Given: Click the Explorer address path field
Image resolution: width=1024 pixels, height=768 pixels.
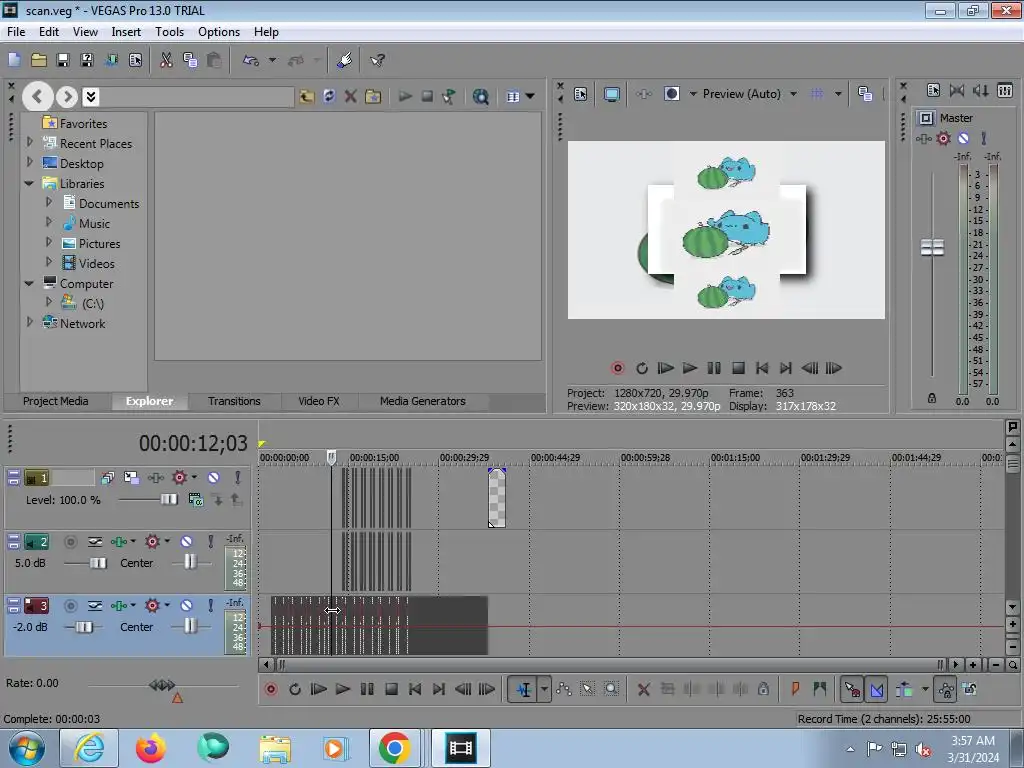Looking at the screenshot, I should (x=197, y=97).
